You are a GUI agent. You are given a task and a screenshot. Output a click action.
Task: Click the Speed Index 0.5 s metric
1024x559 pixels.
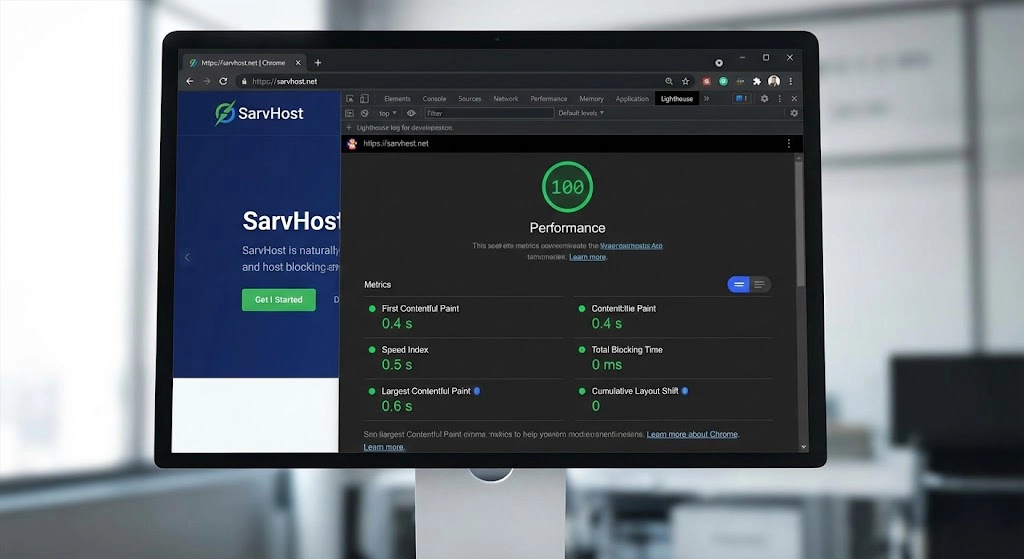(x=464, y=358)
